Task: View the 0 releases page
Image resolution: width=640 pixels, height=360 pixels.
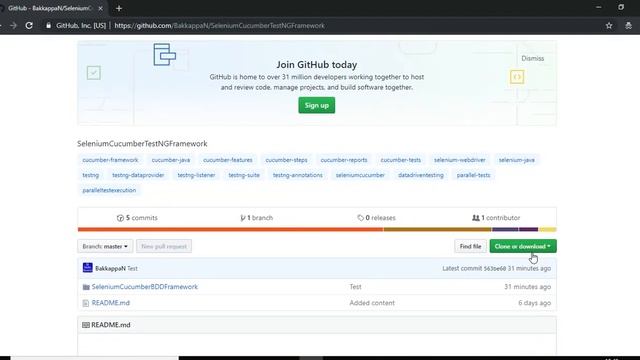Action: (x=376, y=218)
